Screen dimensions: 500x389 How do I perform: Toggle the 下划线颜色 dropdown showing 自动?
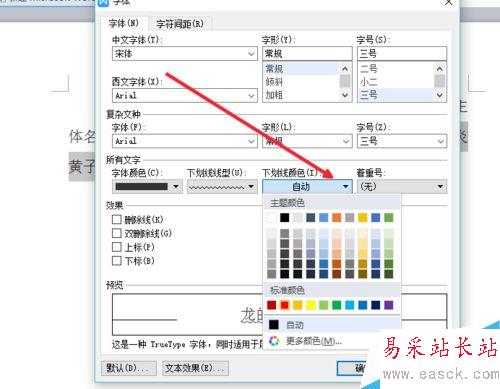click(x=307, y=187)
